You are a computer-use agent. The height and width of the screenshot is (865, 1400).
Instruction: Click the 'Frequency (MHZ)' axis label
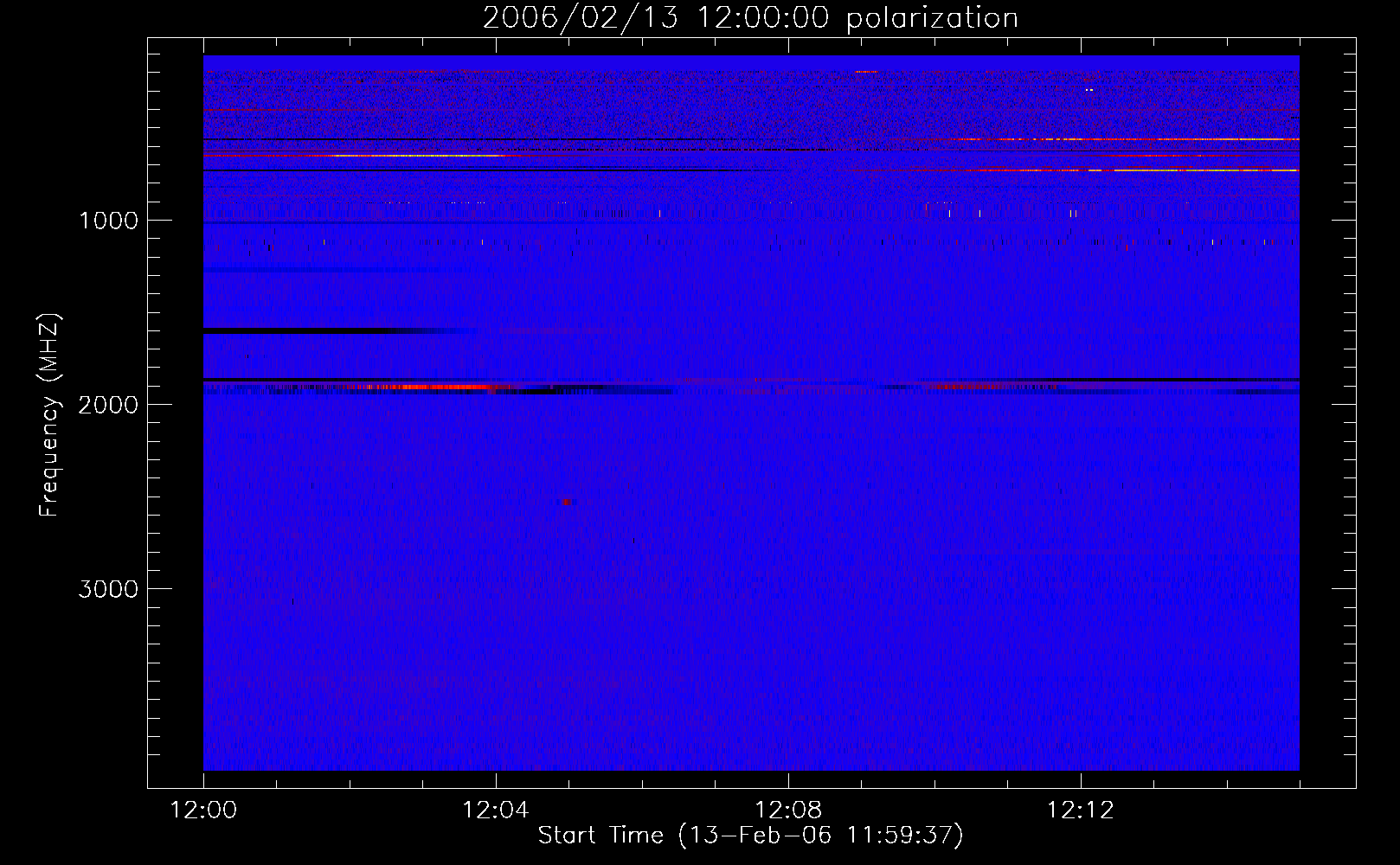coord(49,414)
